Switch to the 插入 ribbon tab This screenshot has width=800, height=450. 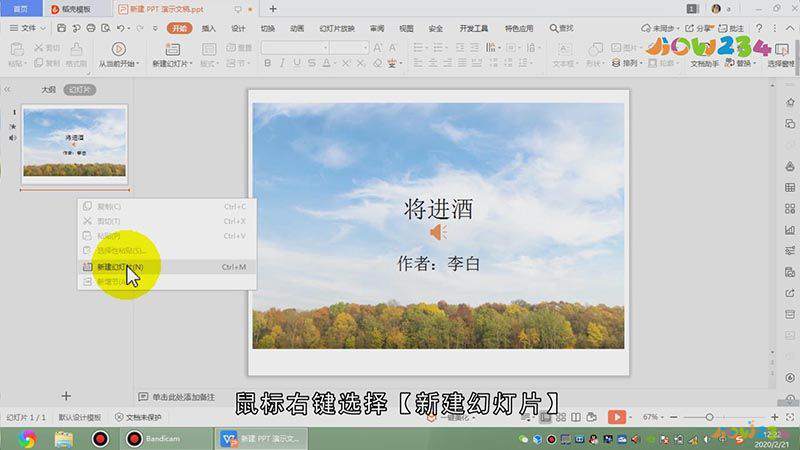(x=209, y=28)
